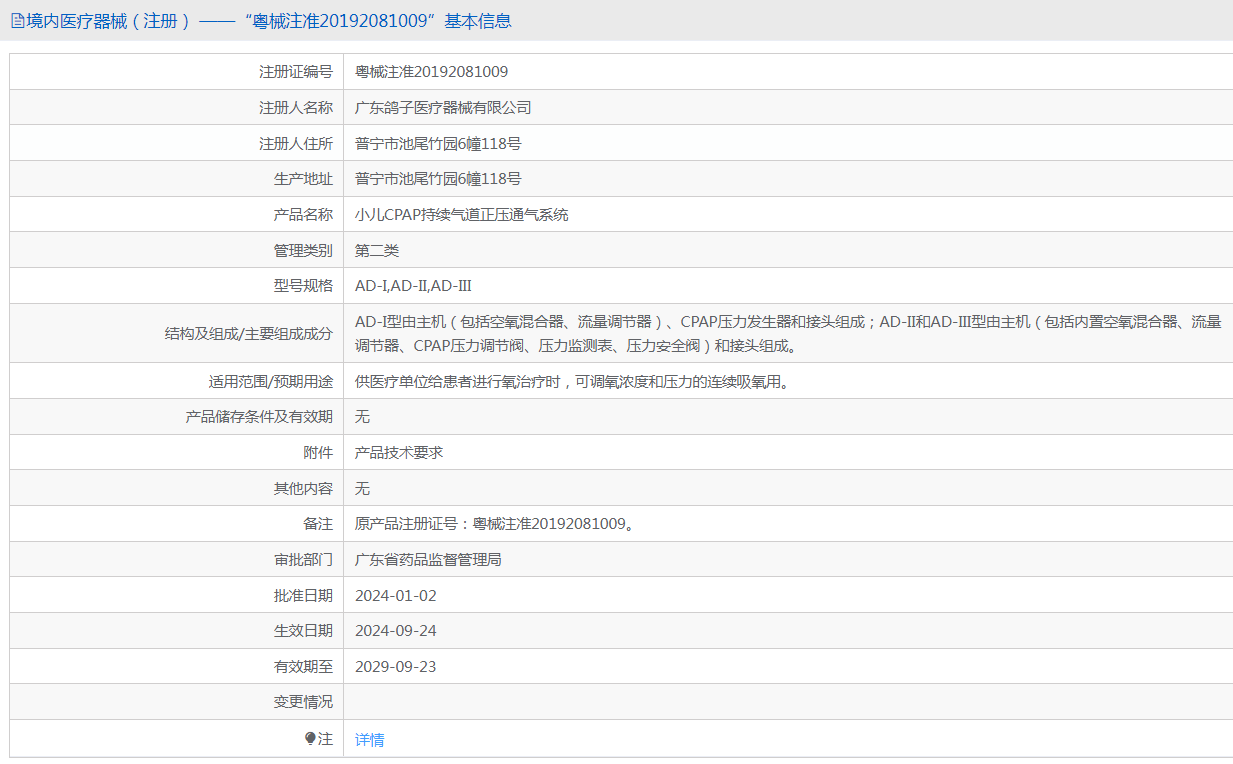
Task: Click the 其他内容 label
Action: (303, 489)
